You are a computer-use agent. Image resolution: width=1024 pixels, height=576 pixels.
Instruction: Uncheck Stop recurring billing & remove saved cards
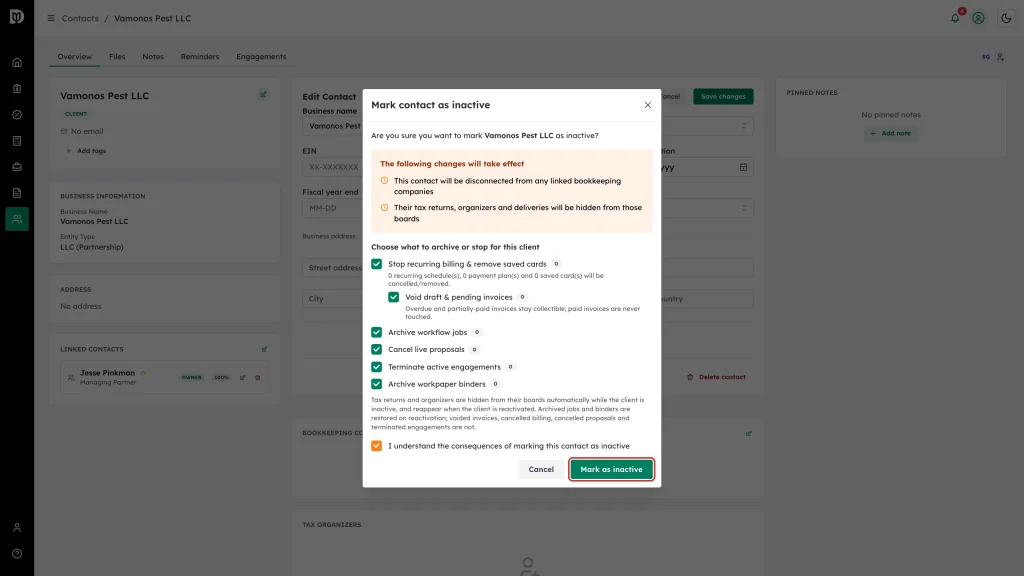coord(377,264)
